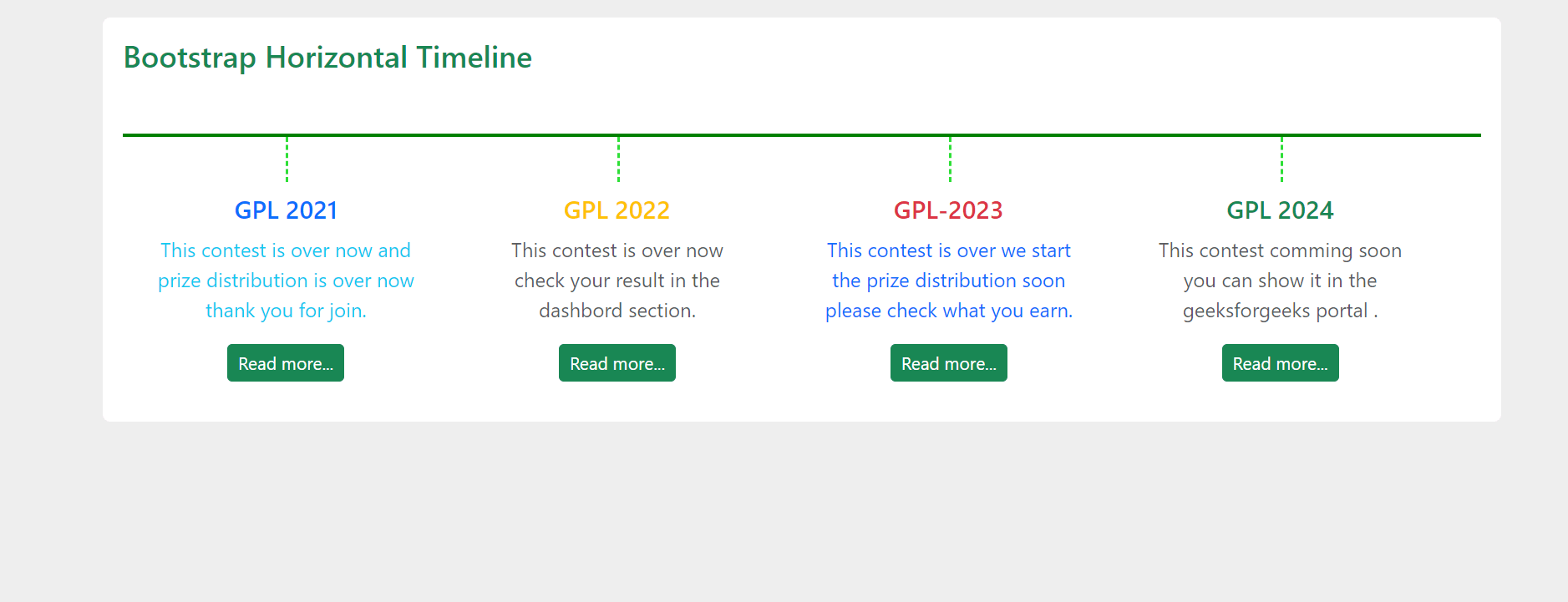Click the red GPL-2023 heading
1568x602 pixels.
tap(948, 210)
